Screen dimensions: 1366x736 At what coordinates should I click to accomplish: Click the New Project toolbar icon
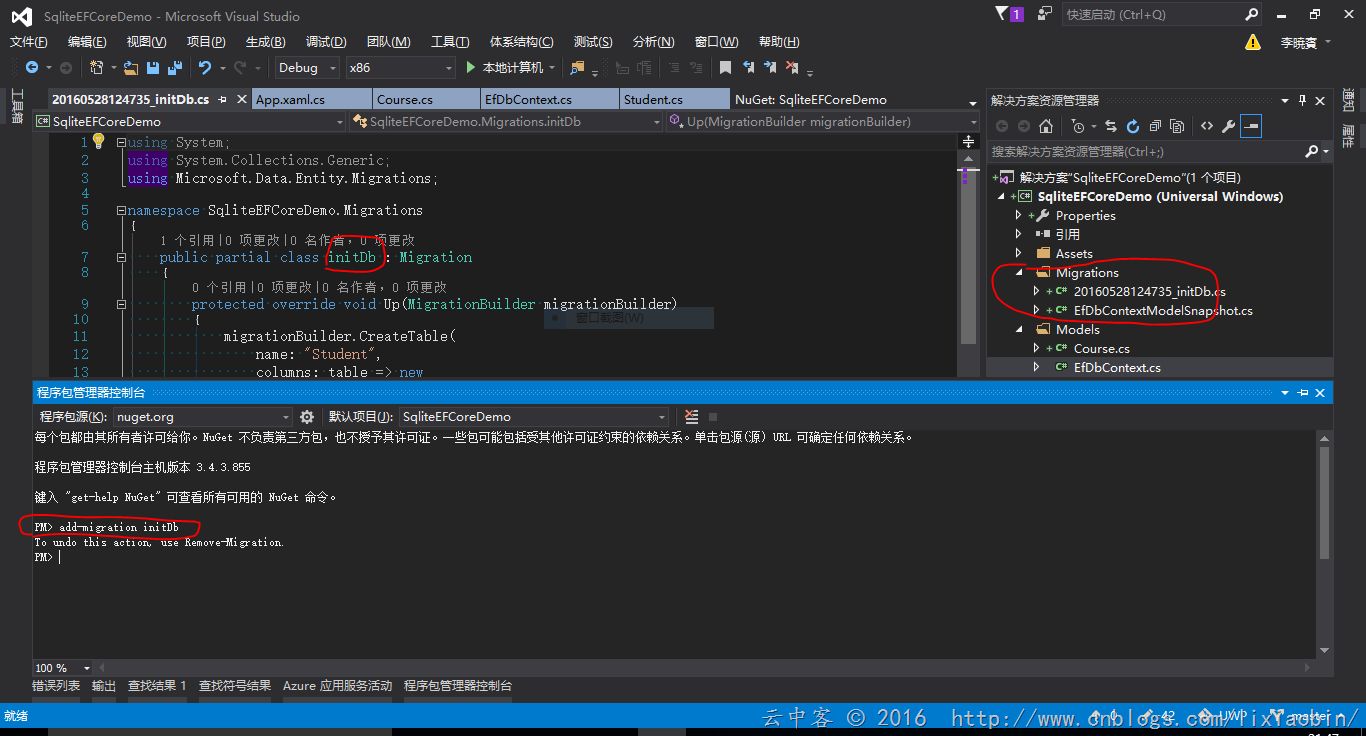pyautogui.click(x=97, y=68)
